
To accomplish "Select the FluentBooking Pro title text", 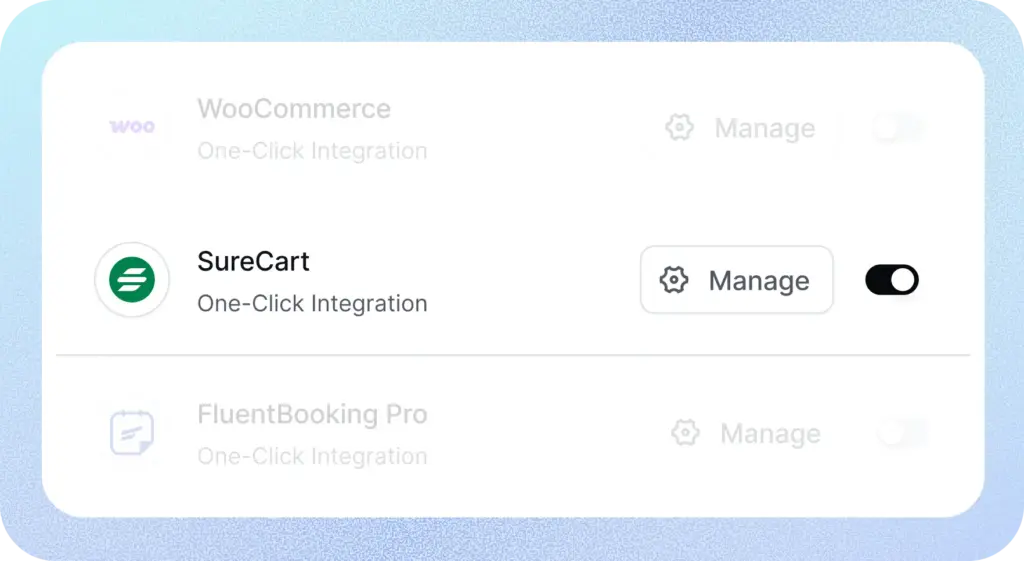I will pos(312,414).
